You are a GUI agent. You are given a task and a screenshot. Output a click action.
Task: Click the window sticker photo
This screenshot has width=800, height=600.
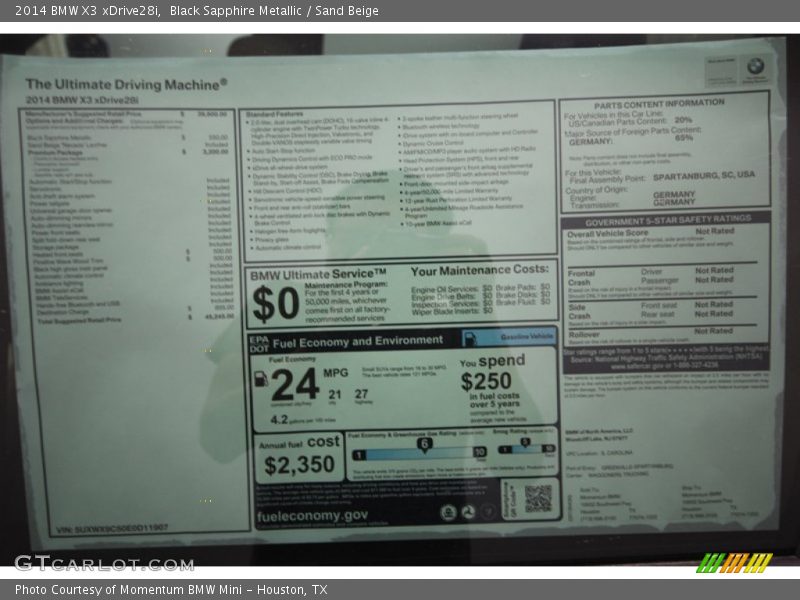pos(400,300)
